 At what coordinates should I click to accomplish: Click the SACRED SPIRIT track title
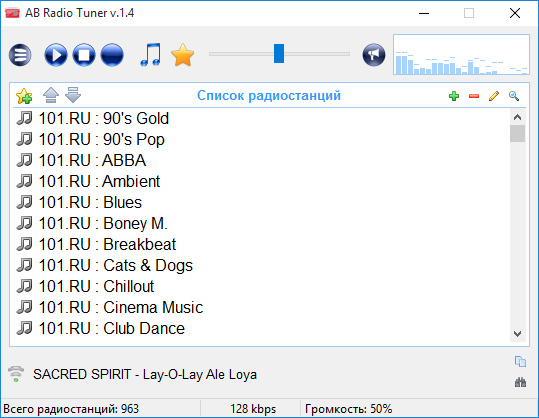145,374
